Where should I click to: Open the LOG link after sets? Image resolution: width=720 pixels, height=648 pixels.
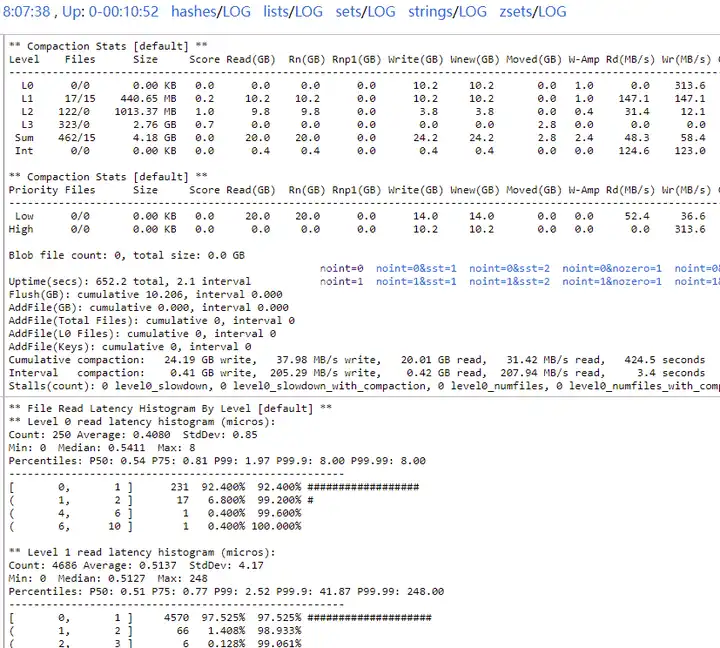click(382, 11)
